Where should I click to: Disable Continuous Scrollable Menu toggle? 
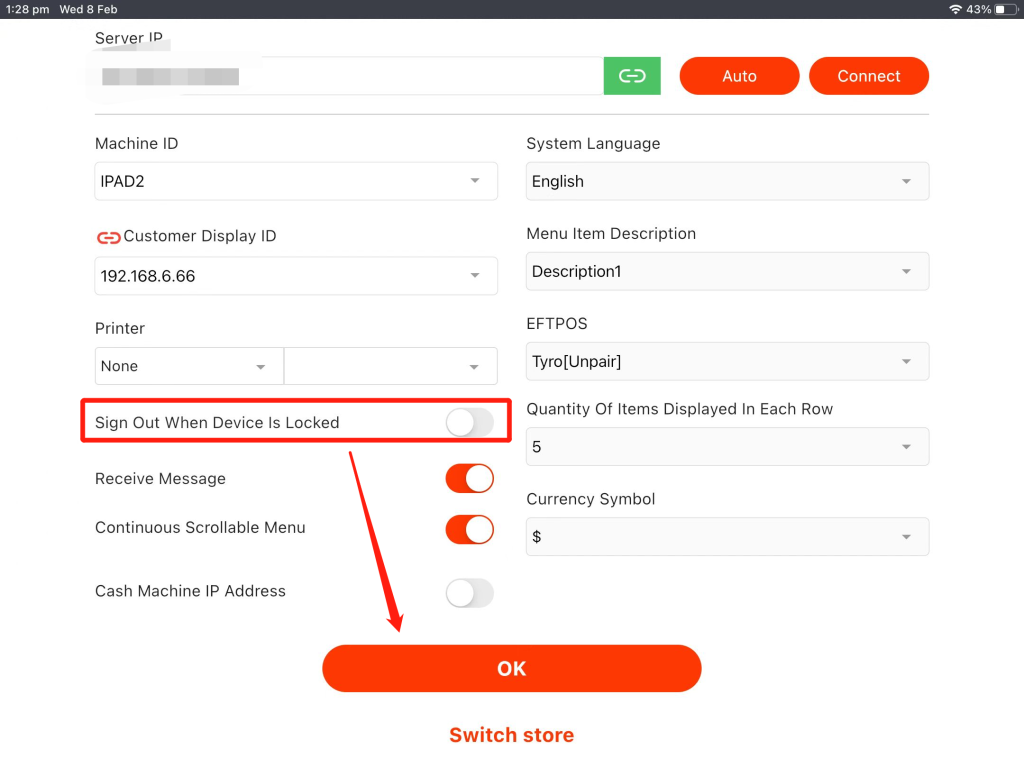pyautogui.click(x=469, y=529)
